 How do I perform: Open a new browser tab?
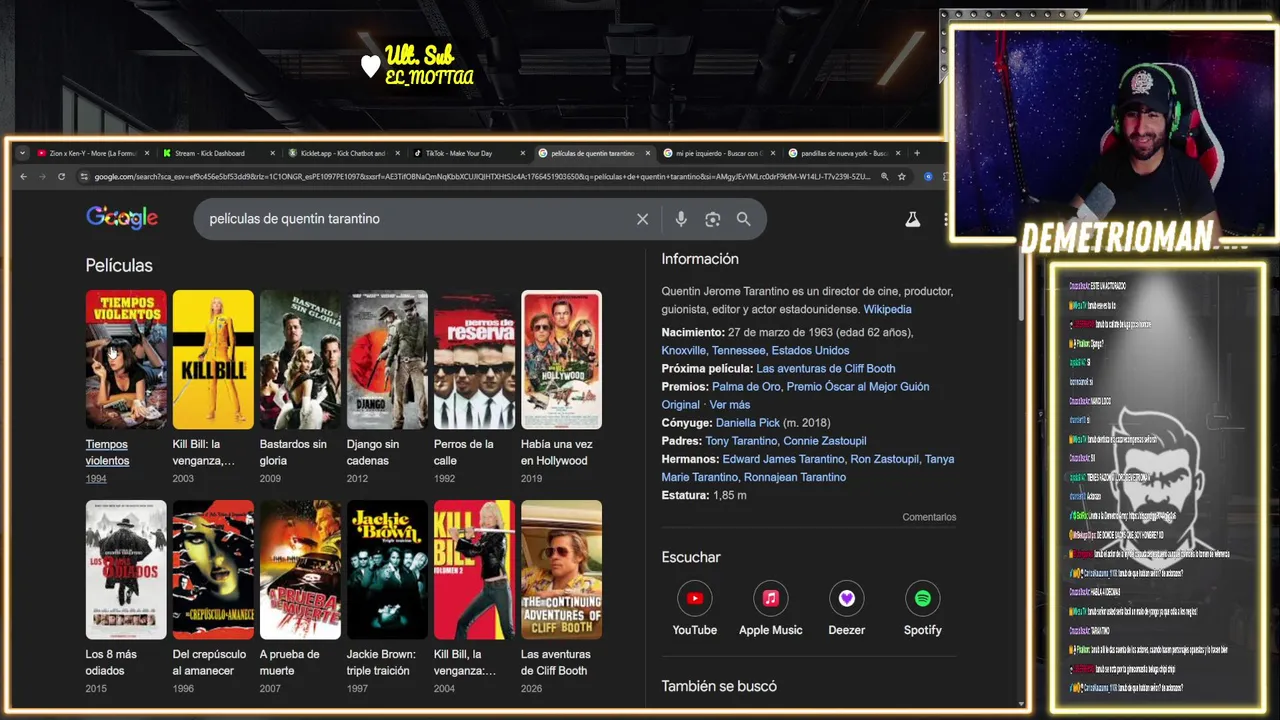click(916, 153)
